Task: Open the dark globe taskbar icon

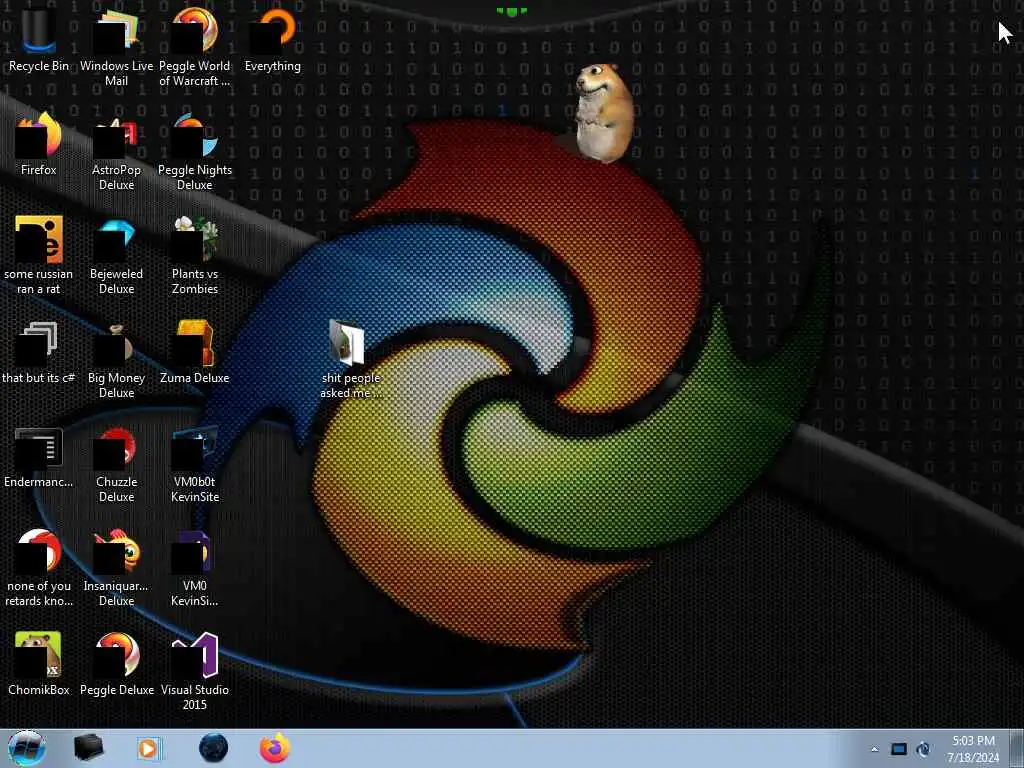Action: tap(214, 748)
